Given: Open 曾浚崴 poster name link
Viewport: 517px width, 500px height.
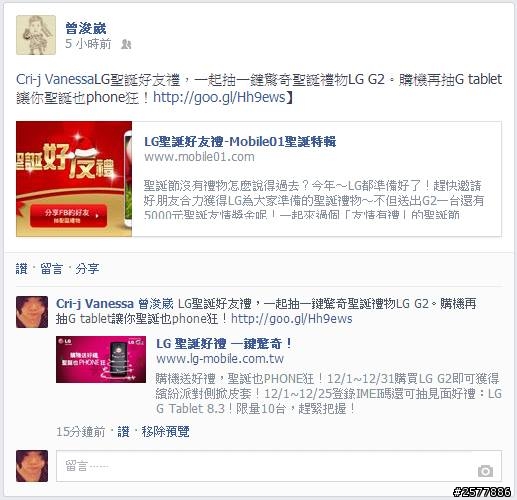Looking at the screenshot, I should pyautogui.click(x=86, y=28).
